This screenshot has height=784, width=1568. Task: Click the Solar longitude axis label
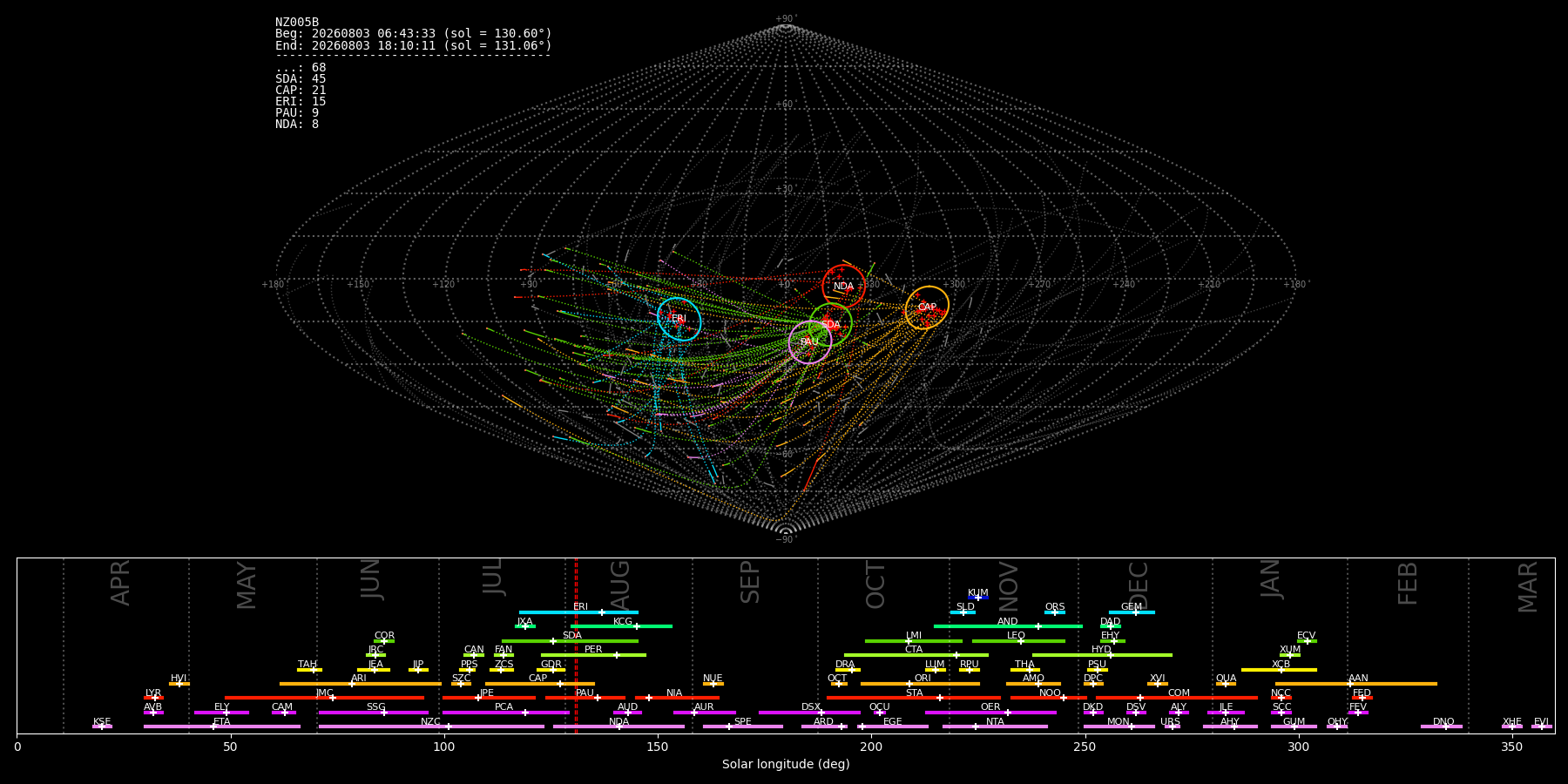coord(786,764)
